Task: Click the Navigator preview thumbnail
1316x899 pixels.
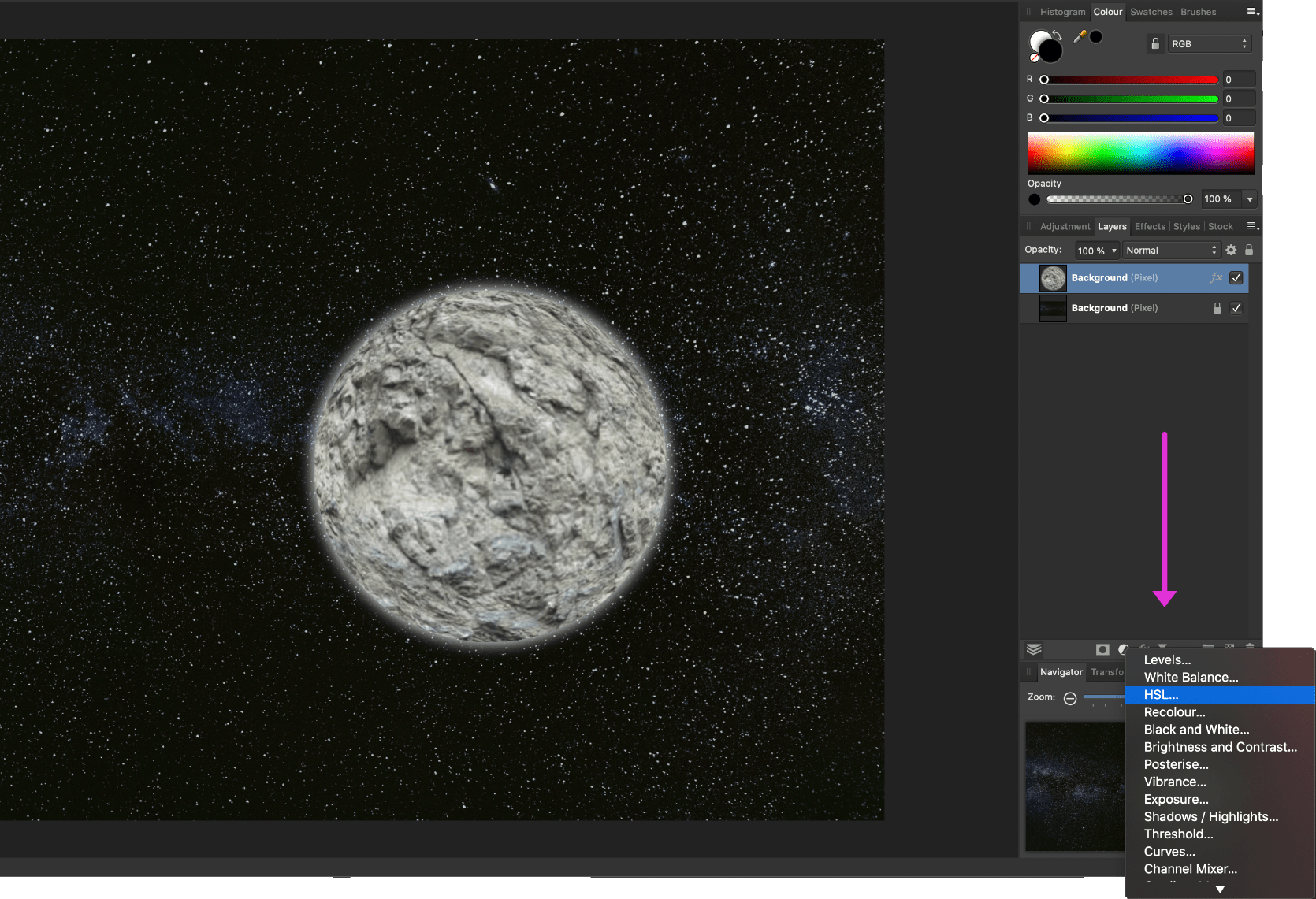Action: [x=1074, y=786]
